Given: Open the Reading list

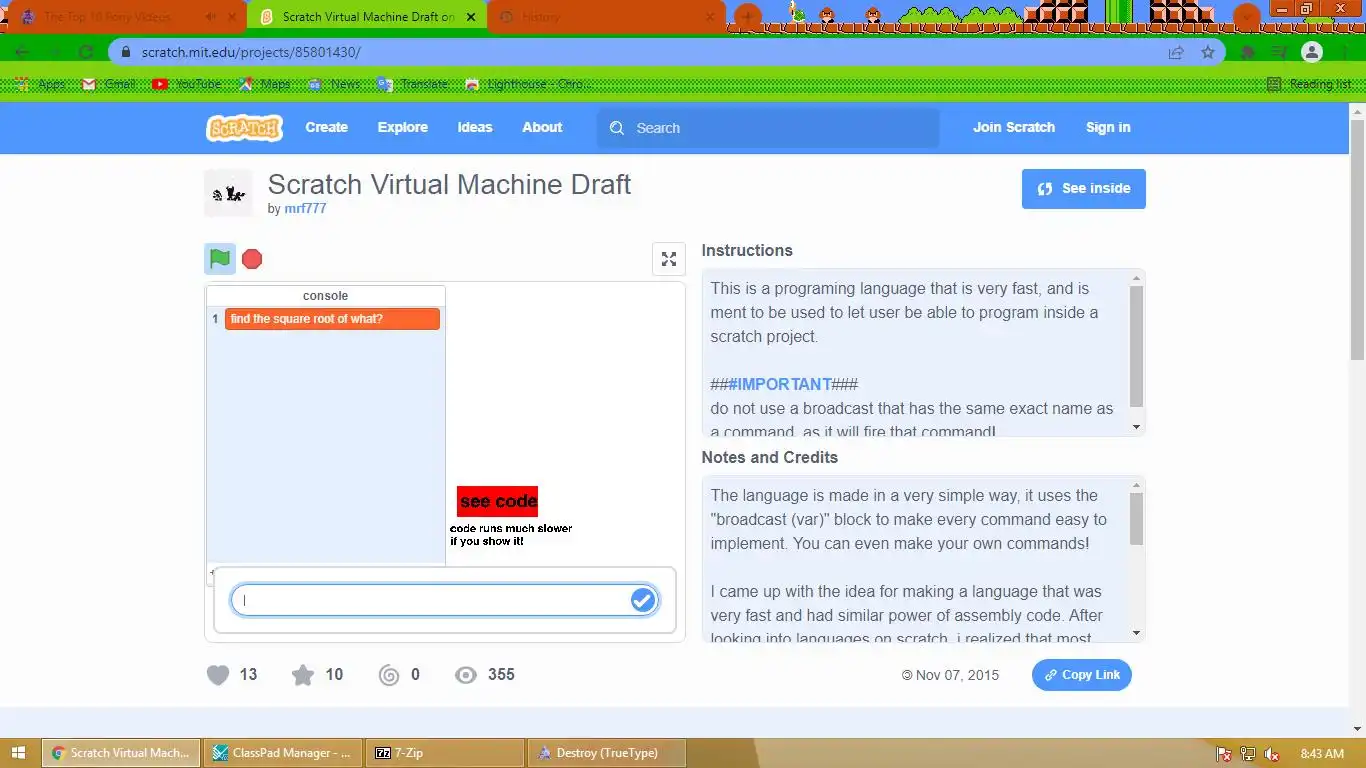Looking at the screenshot, I should tap(1309, 84).
